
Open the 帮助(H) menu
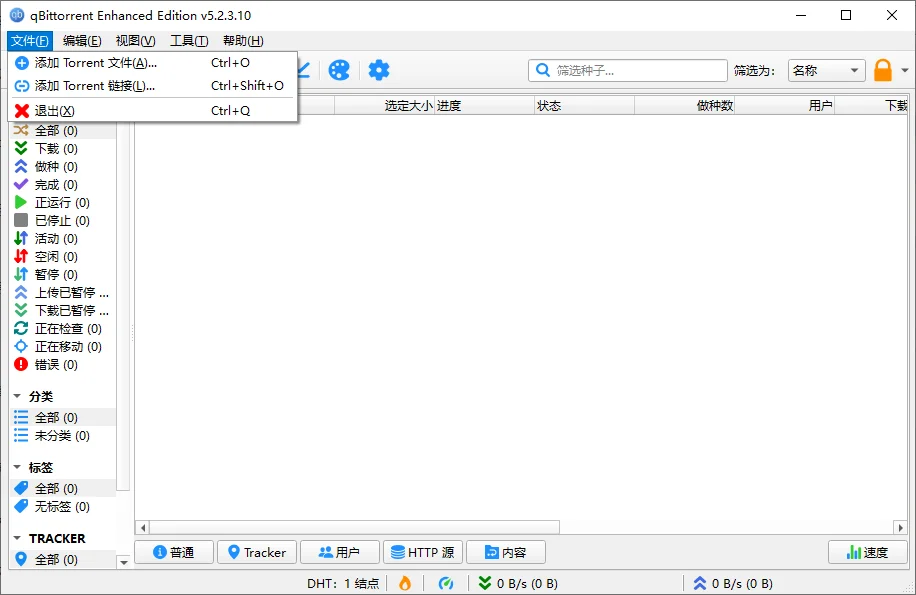tap(243, 41)
